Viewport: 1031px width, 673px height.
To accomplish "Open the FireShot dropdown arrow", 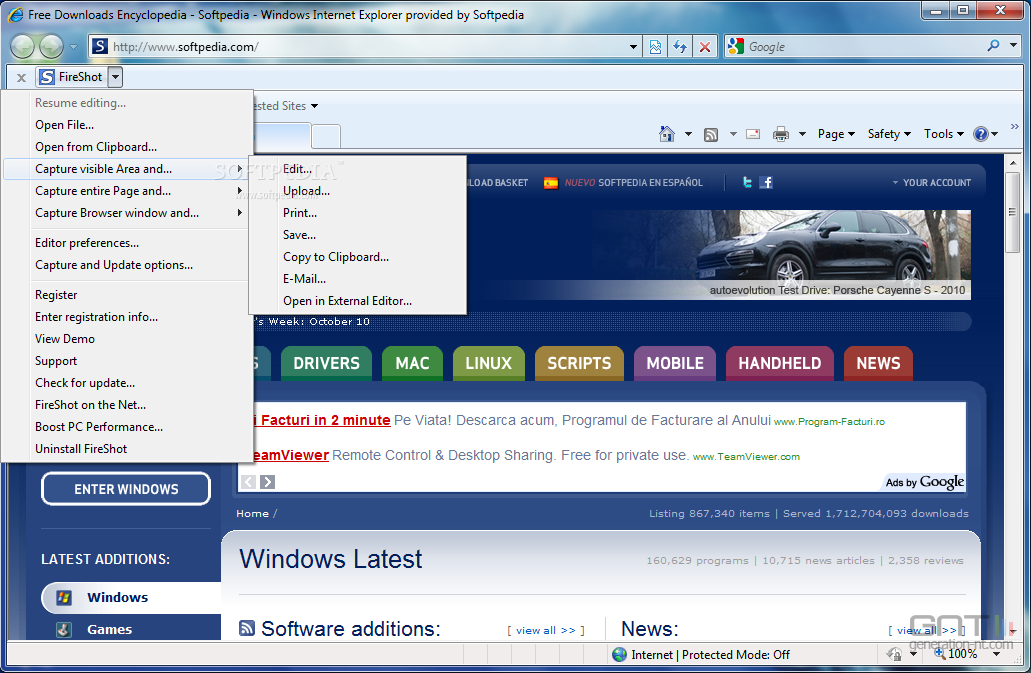I will [x=115, y=77].
